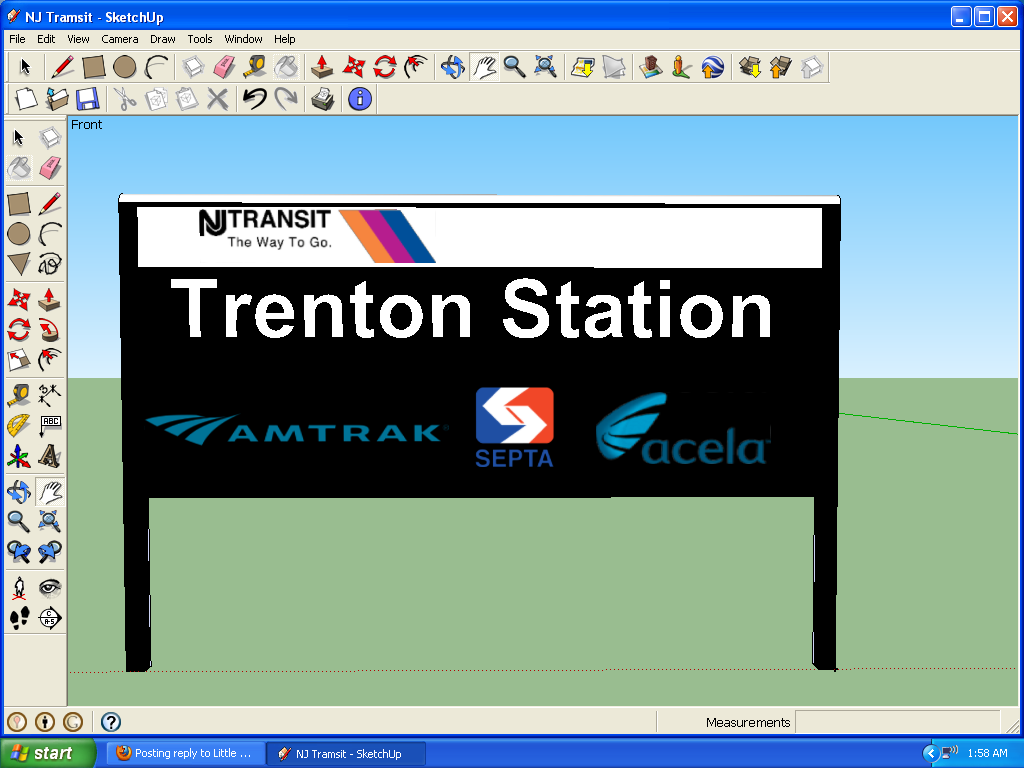Screen dimensions: 1024x768
Task: Click the Copy icon in the standard toolbar
Action: (x=156, y=99)
